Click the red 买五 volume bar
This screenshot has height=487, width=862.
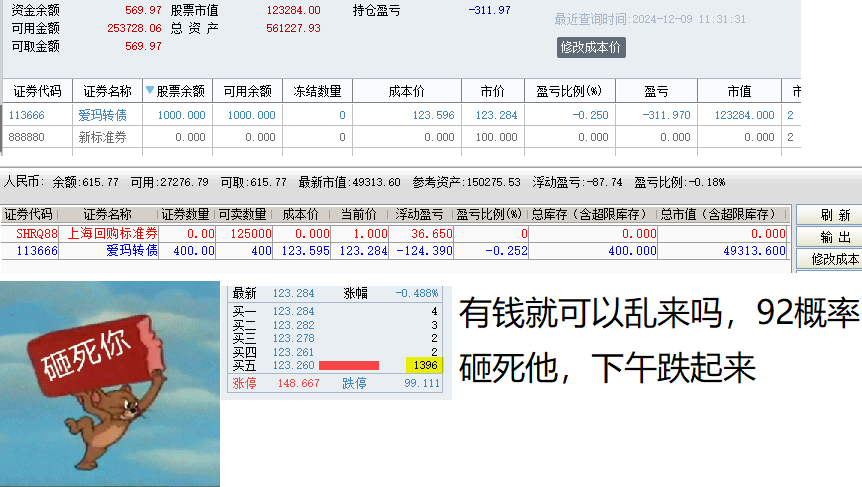coord(349,366)
